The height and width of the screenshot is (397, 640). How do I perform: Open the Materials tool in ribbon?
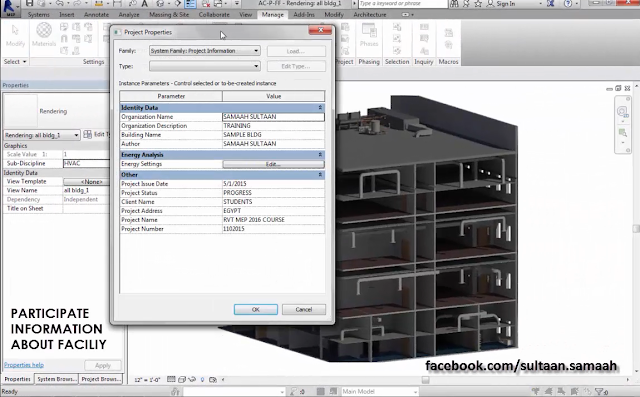pyautogui.click(x=44, y=34)
